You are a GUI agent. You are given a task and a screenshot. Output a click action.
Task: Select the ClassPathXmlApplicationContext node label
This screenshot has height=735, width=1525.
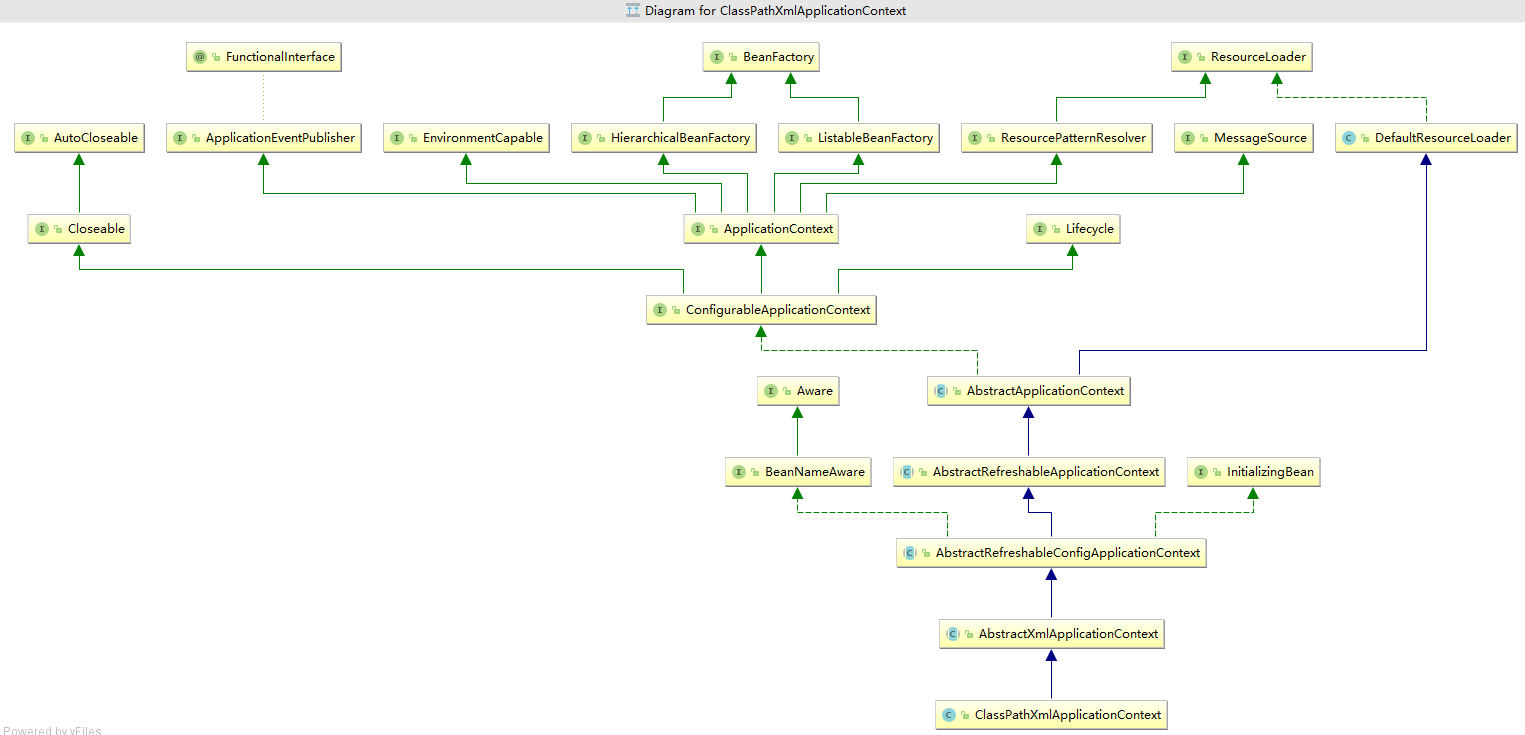click(x=1068, y=715)
